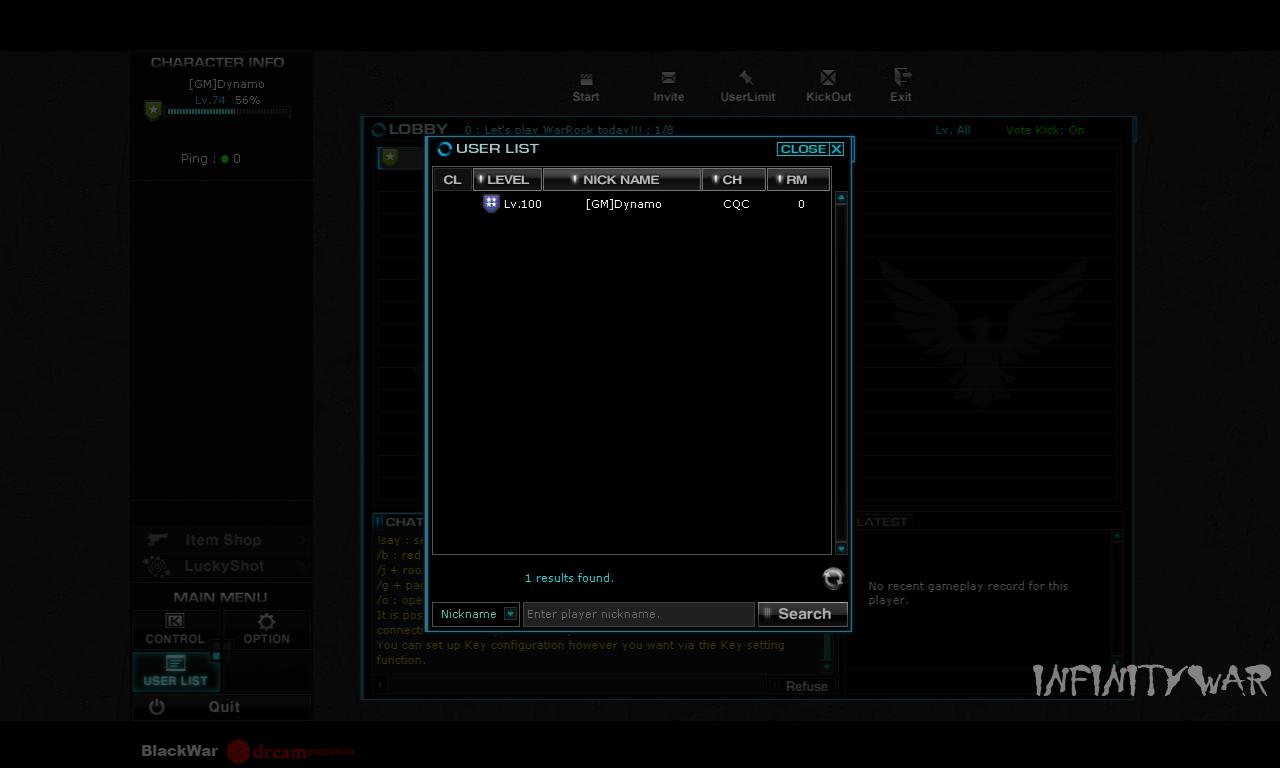
Task: Click the chat panel scroll down arrow
Action: (x=827, y=666)
